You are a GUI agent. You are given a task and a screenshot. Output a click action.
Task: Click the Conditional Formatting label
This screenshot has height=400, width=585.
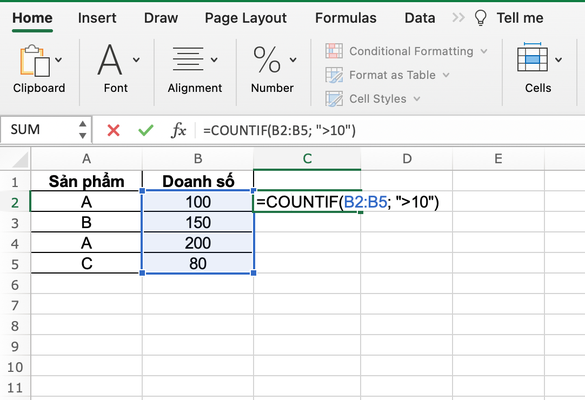[x=411, y=51]
